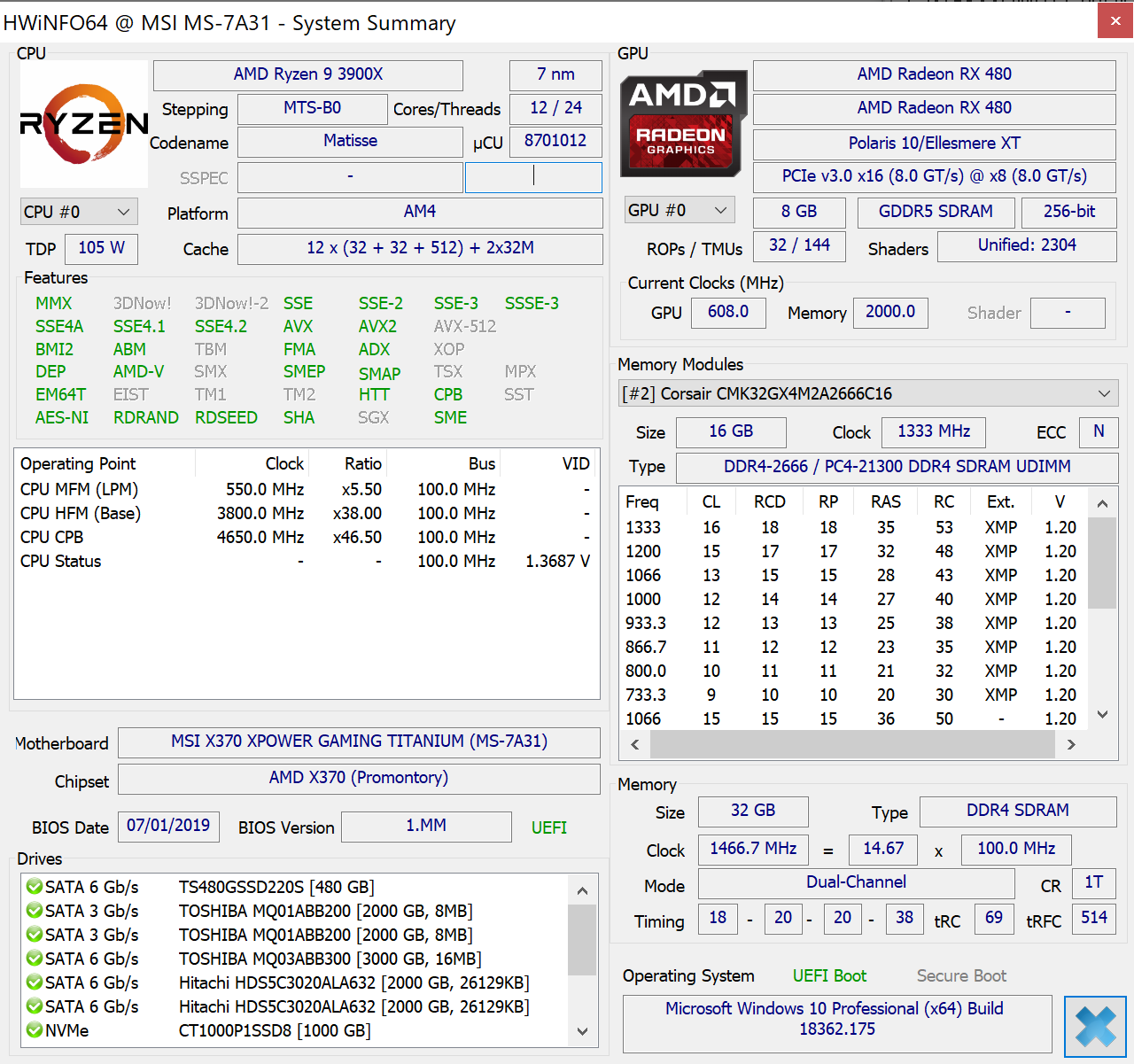Click the AES-NI feature label

[x=62, y=417]
